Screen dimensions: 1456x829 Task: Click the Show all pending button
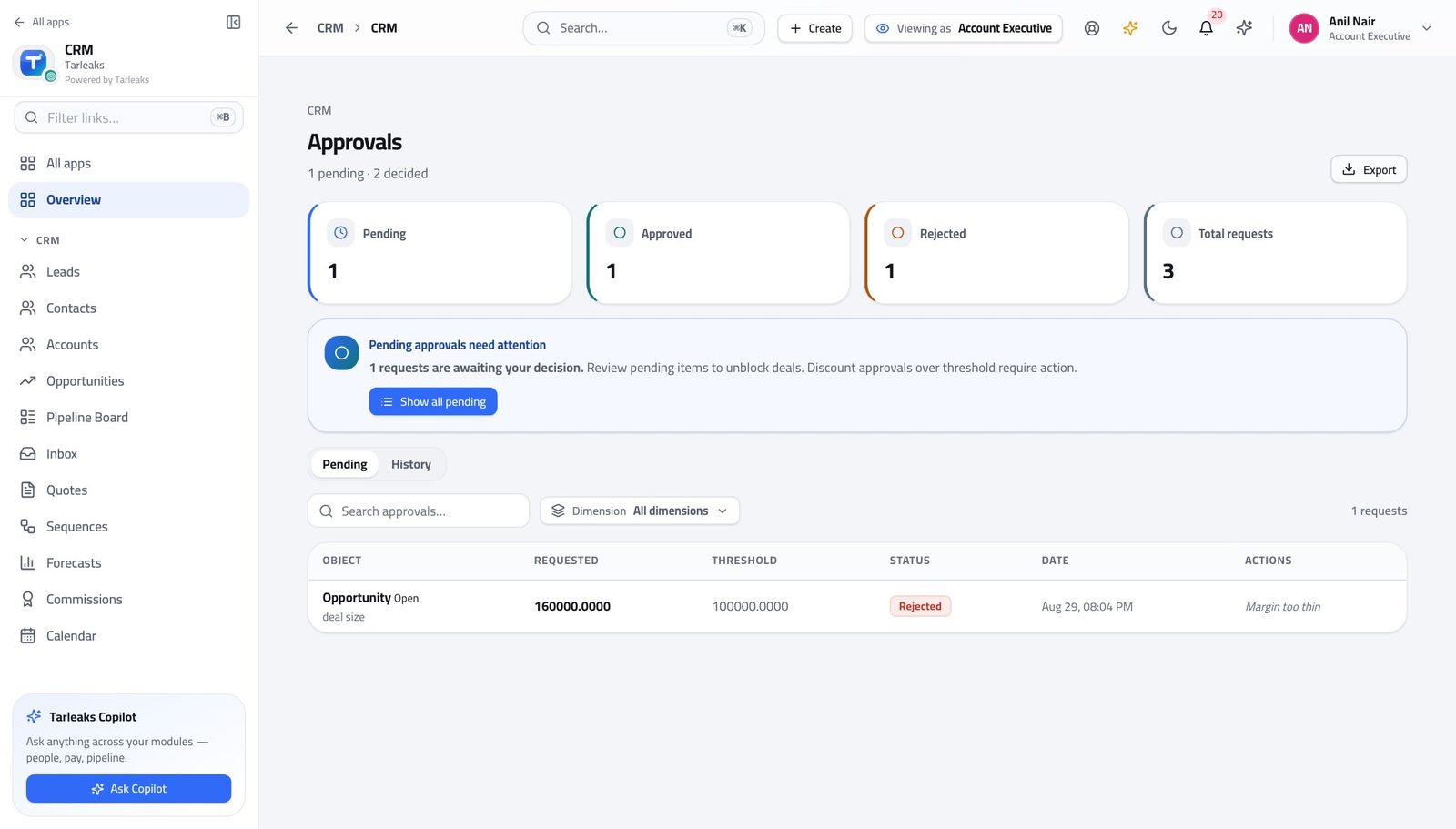(x=433, y=401)
